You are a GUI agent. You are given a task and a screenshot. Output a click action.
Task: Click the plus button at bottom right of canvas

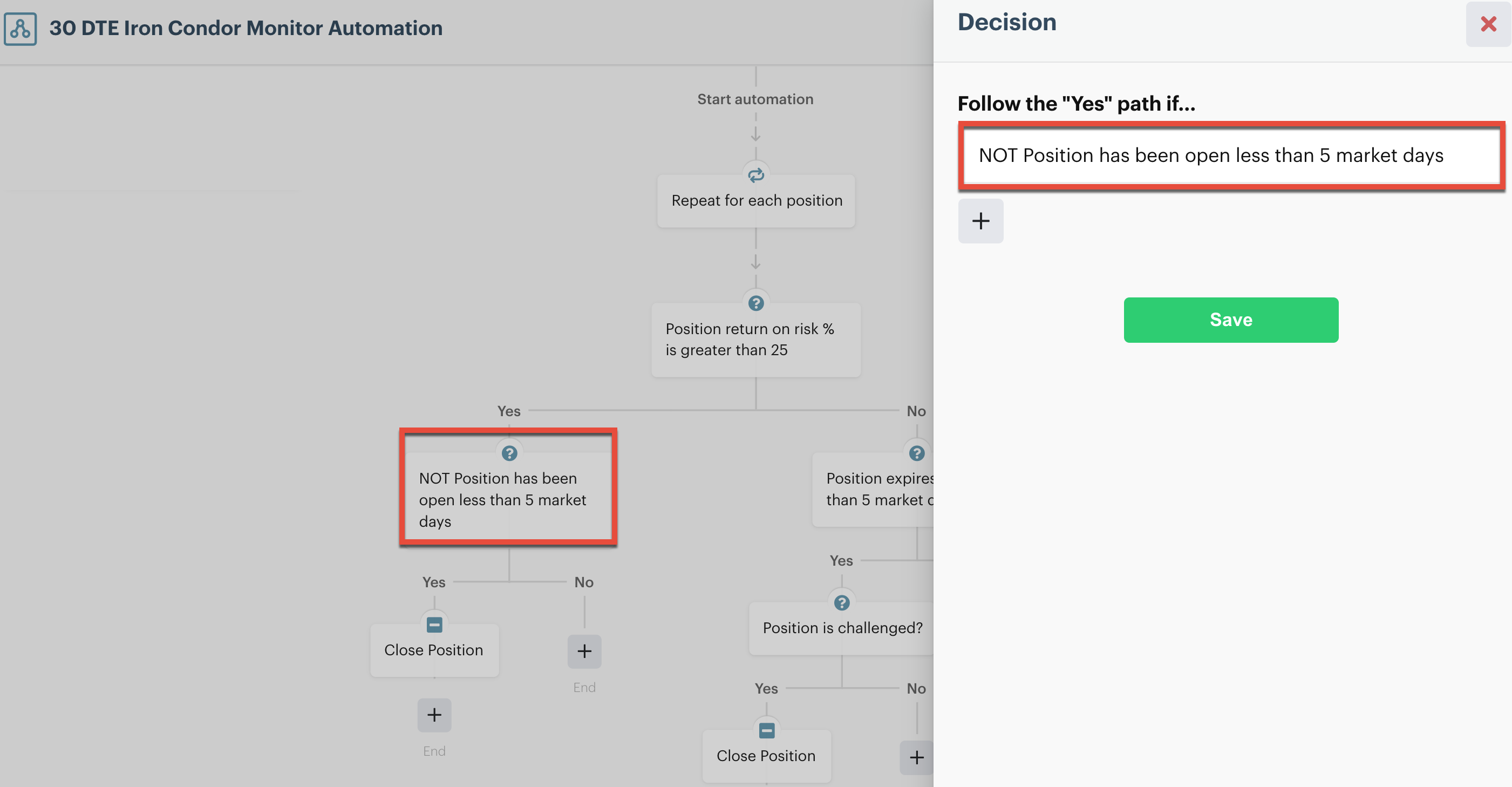pyautogui.click(x=916, y=757)
